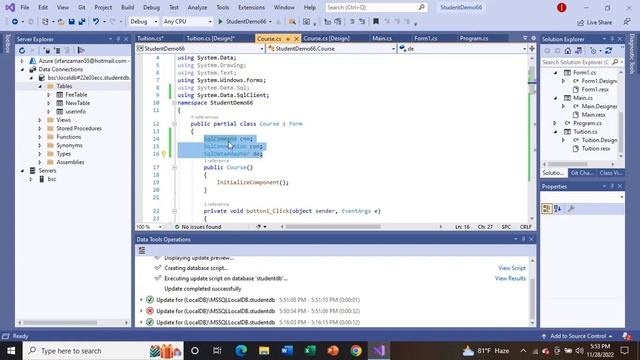The height and width of the screenshot is (360, 640).
Task: Select the NewTable node
Action: [78, 103]
